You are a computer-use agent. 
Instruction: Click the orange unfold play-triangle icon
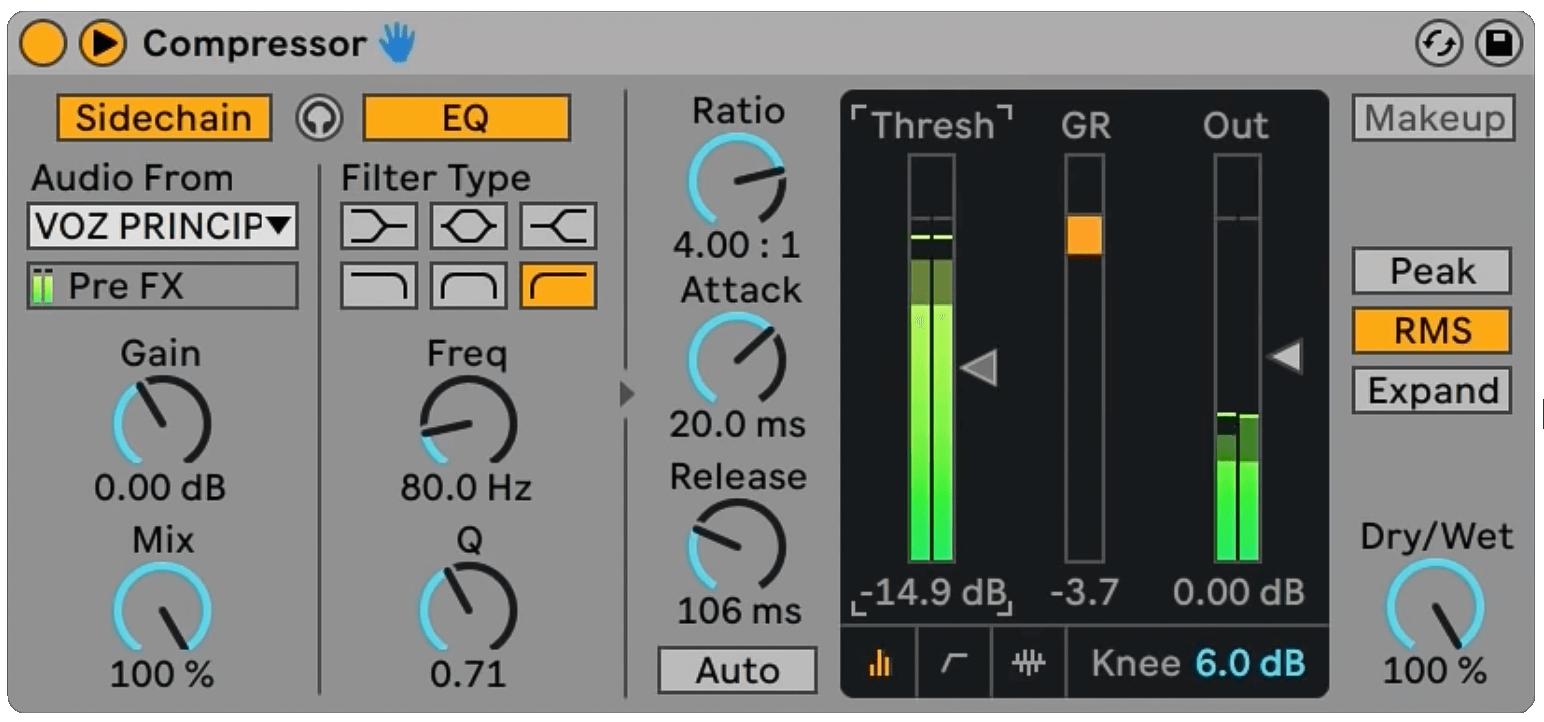(102, 44)
